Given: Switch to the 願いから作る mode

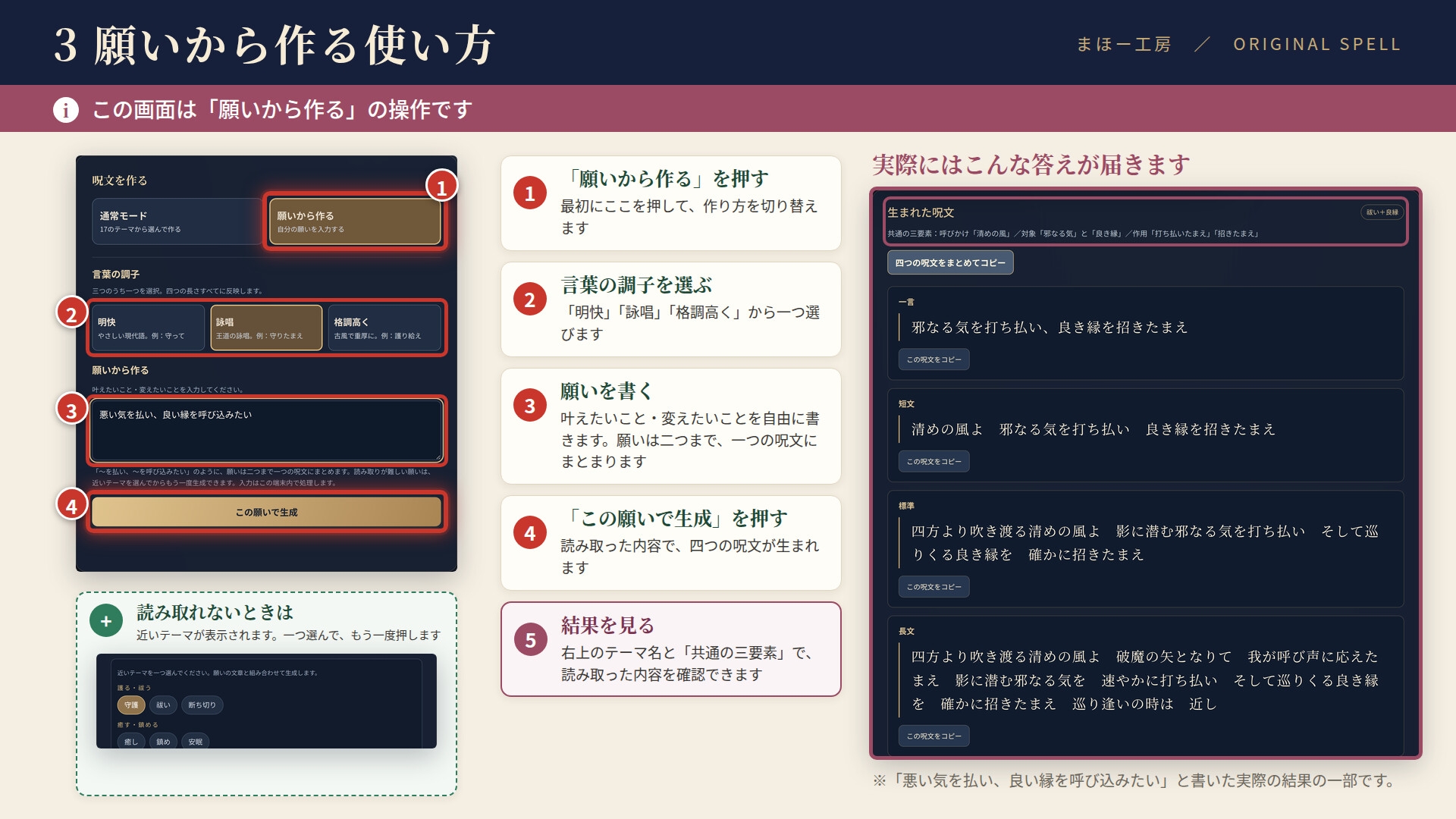Looking at the screenshot, I should pyautogui.click(x=355, y=221).
